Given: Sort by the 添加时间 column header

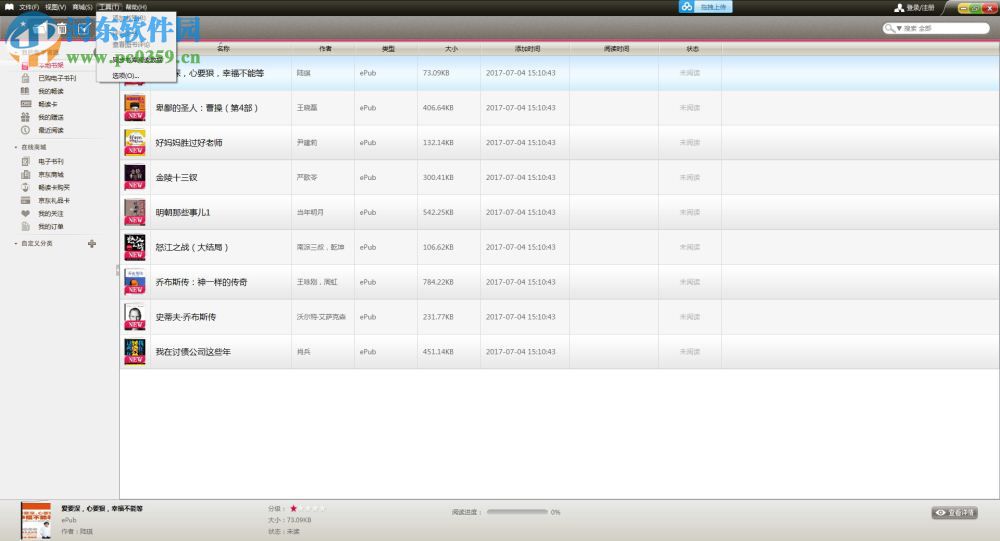Looking at the screenshot, I should point(527,48).
